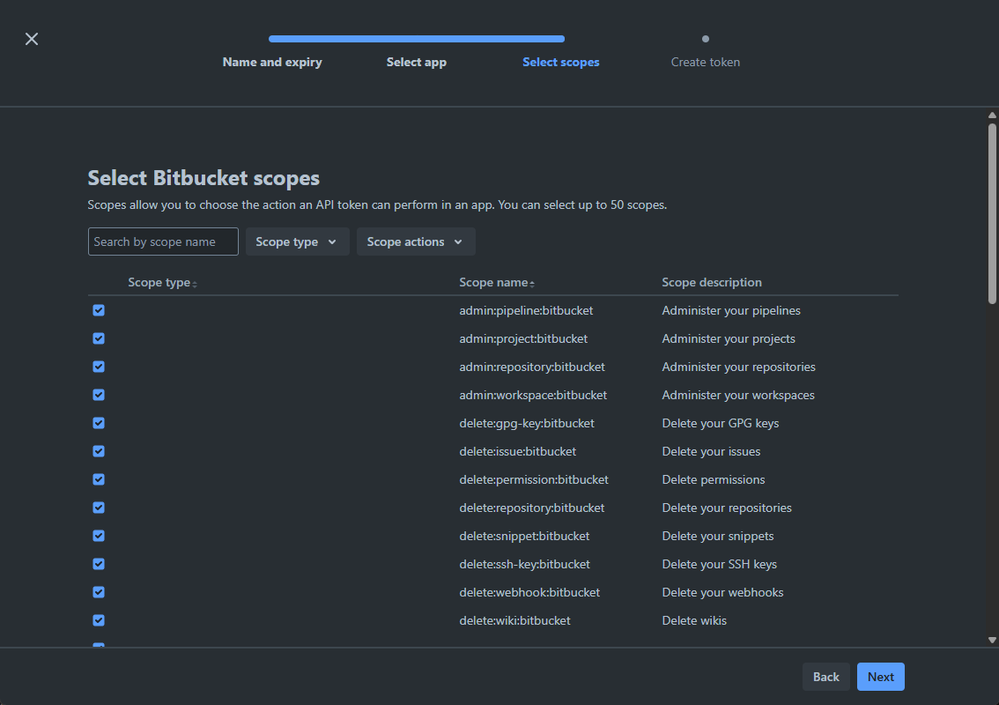Go to the Name and expiry step
Screen dimensions: 999x705
272,62
